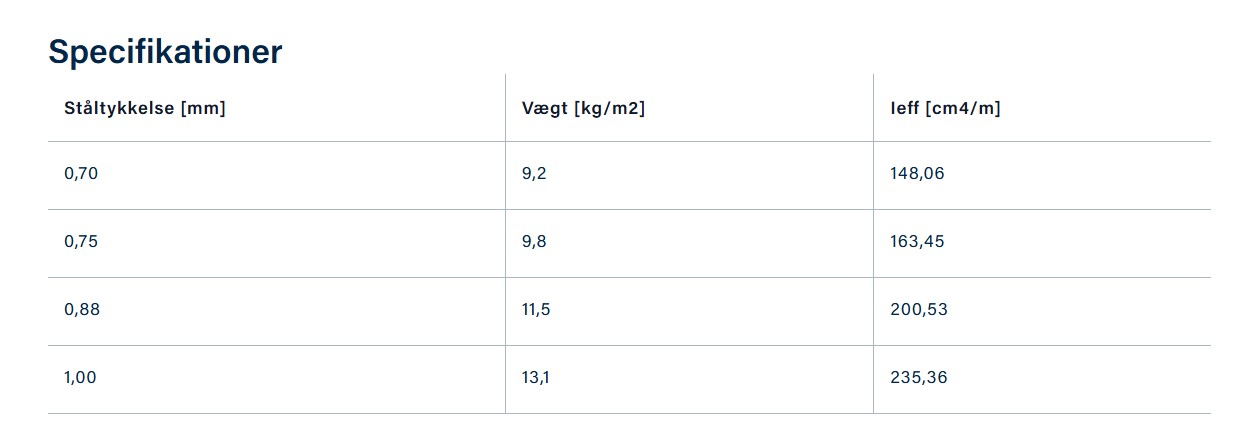Click the 163,45 Ieff value
Image resolution: width=1250 pixels, height=447 pixels.
tap(917, 242)
